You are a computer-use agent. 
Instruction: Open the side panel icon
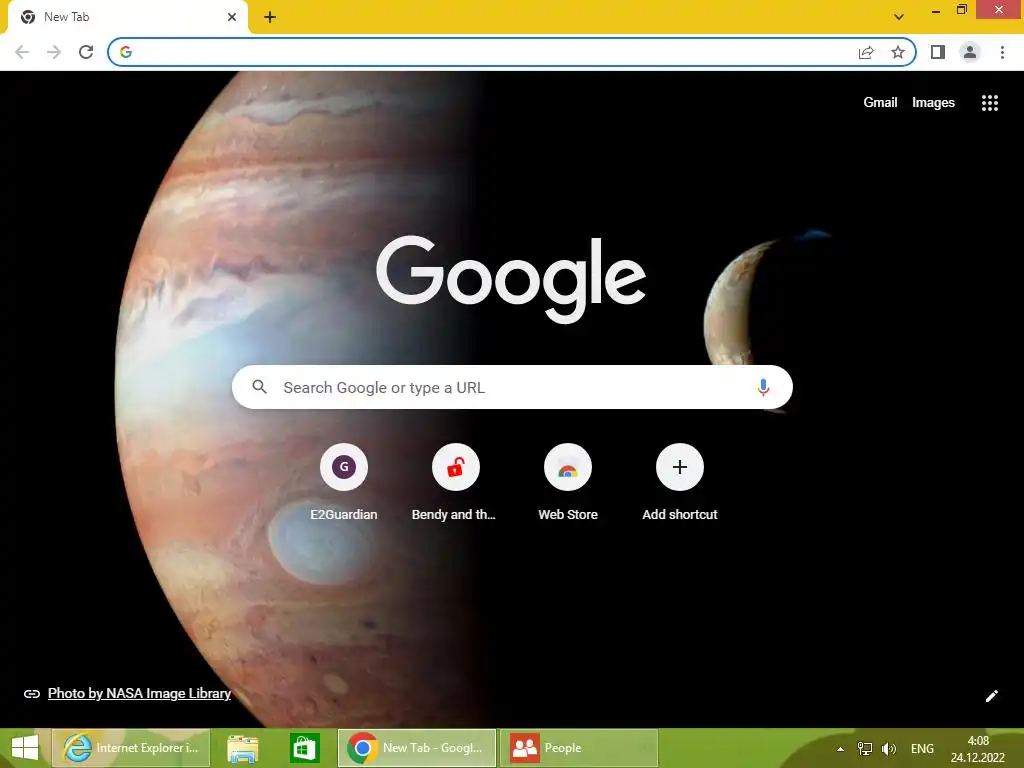tap(938, 52)
